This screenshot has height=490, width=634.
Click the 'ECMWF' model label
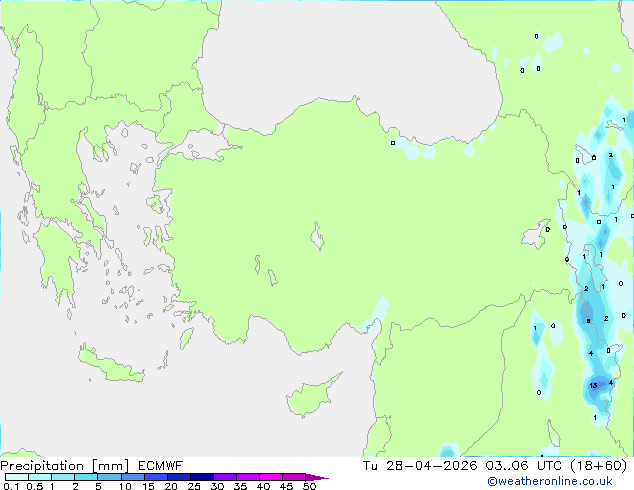pyautogui.click(x=161, y=466)
